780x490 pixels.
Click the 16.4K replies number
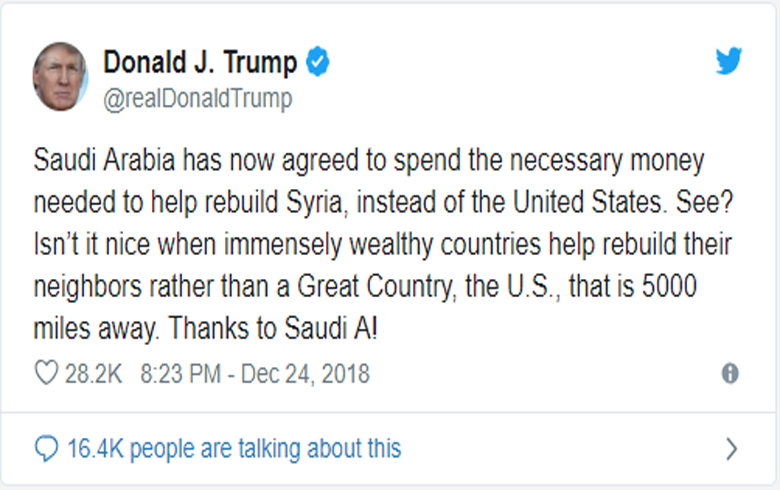click(x=95, y=448)
